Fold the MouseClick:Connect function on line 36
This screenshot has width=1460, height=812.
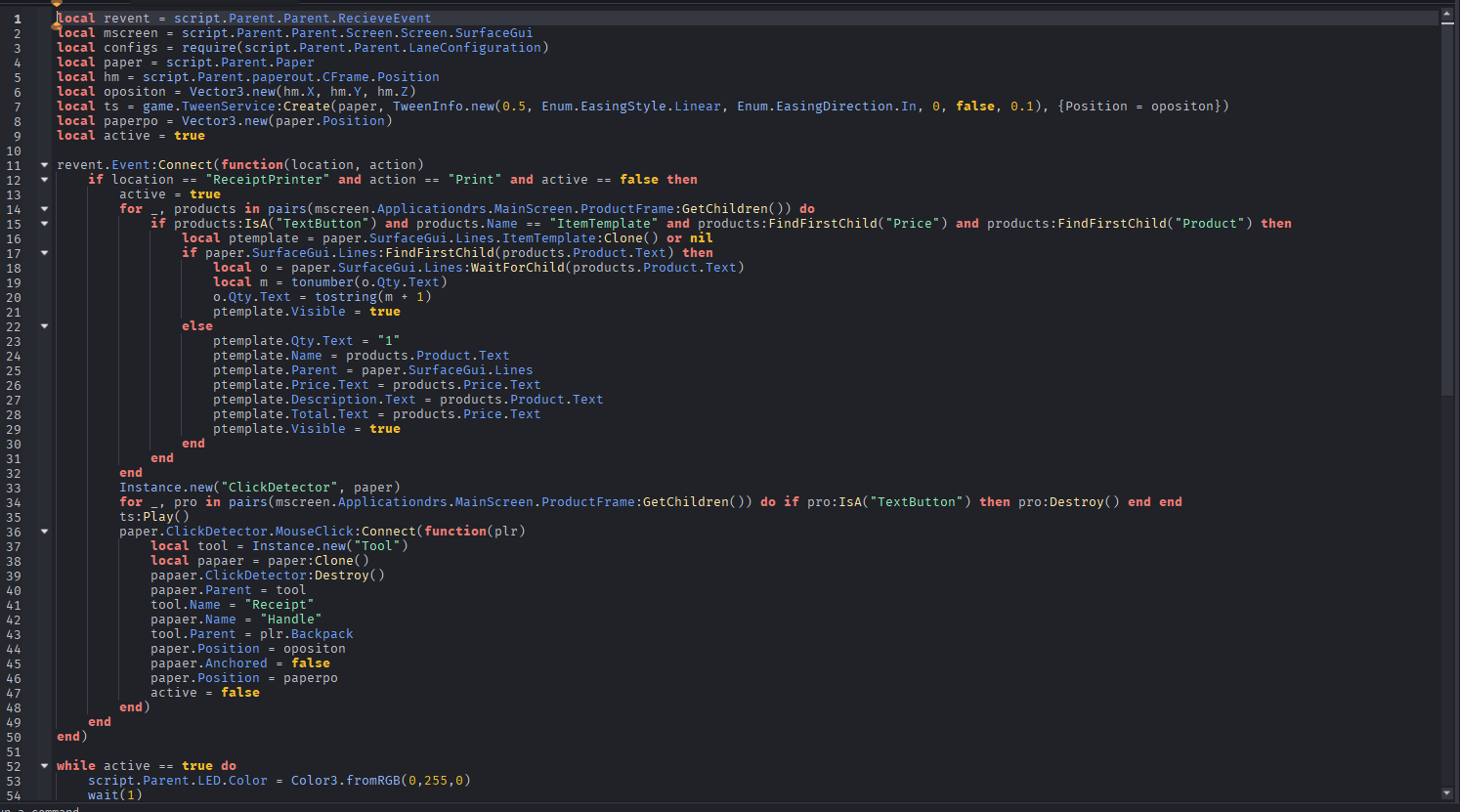pos(44,532)
